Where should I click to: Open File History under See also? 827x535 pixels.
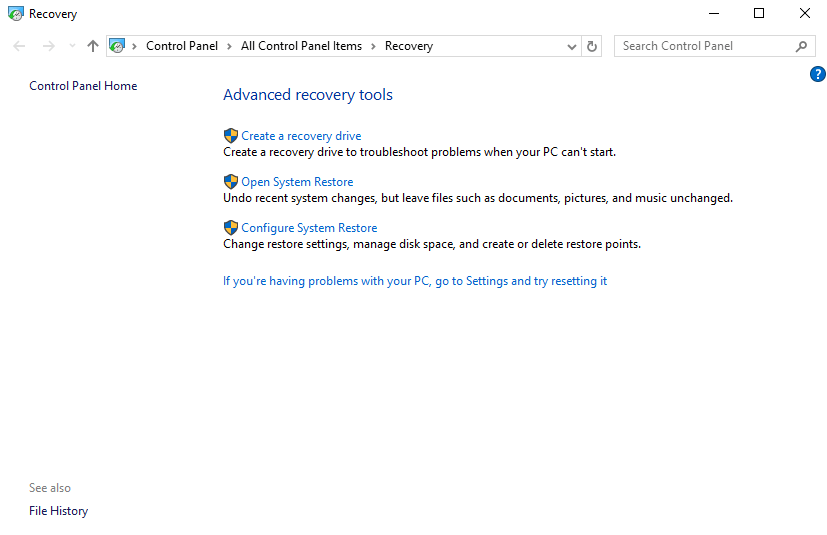pos(58,511)
